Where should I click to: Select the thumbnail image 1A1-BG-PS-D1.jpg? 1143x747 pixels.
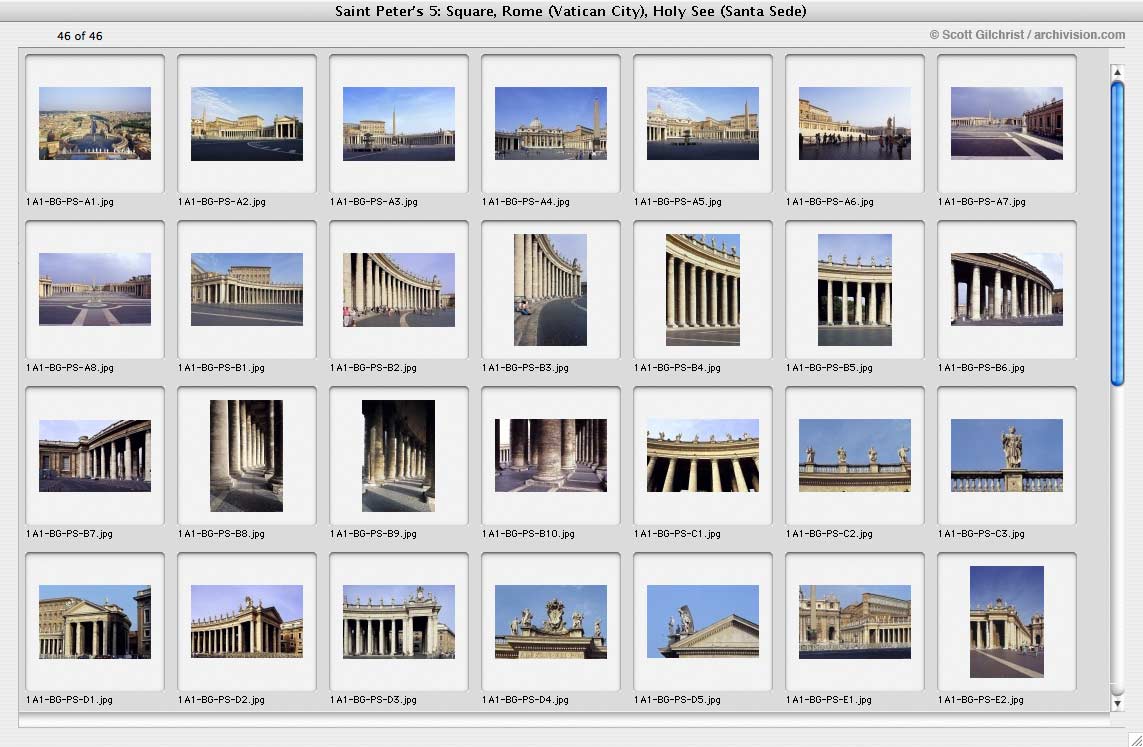pyautogui.click(x=95, y=622)
